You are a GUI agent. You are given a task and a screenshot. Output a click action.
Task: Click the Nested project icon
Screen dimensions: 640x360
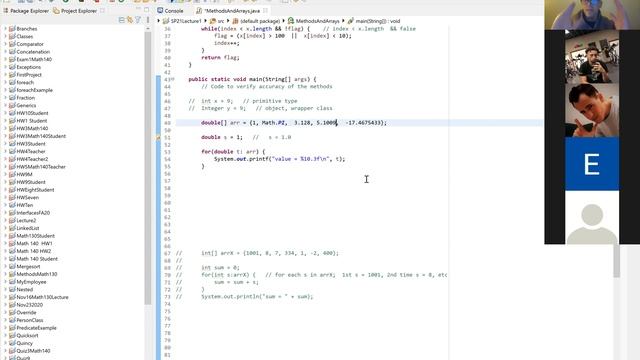12,289
